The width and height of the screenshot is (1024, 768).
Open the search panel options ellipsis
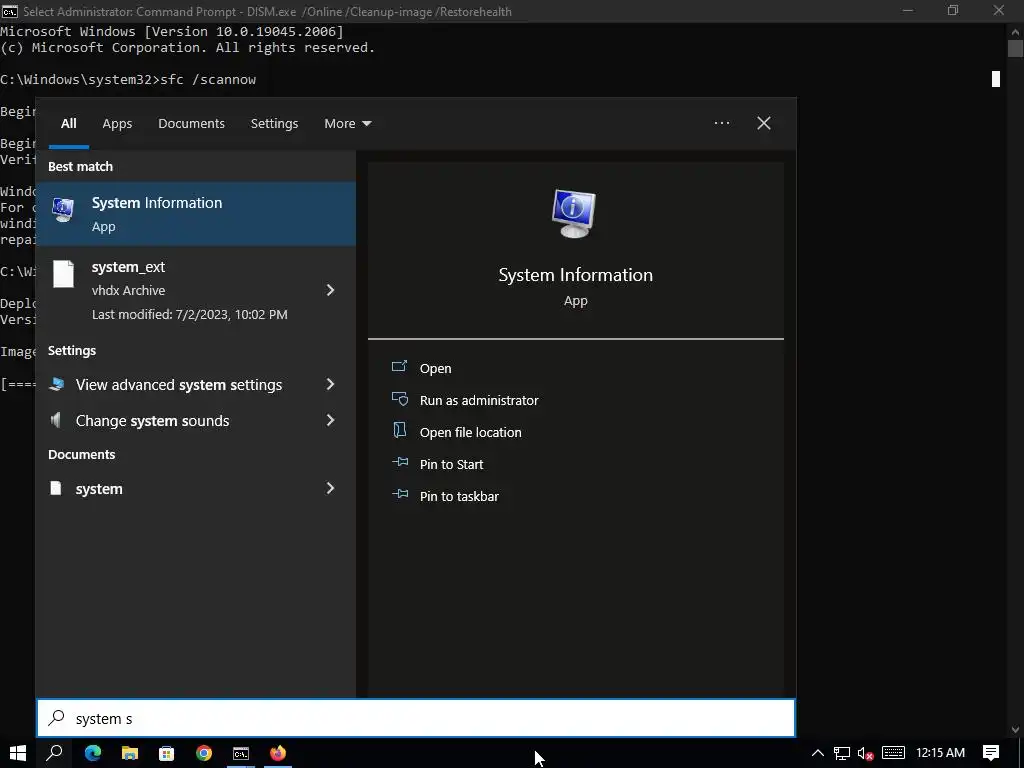coord(722,123)
